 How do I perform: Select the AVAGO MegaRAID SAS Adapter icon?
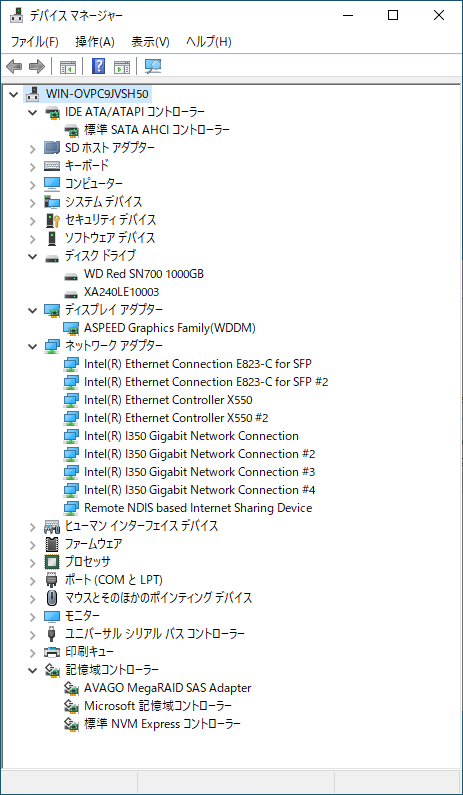[x=71, y=688]
